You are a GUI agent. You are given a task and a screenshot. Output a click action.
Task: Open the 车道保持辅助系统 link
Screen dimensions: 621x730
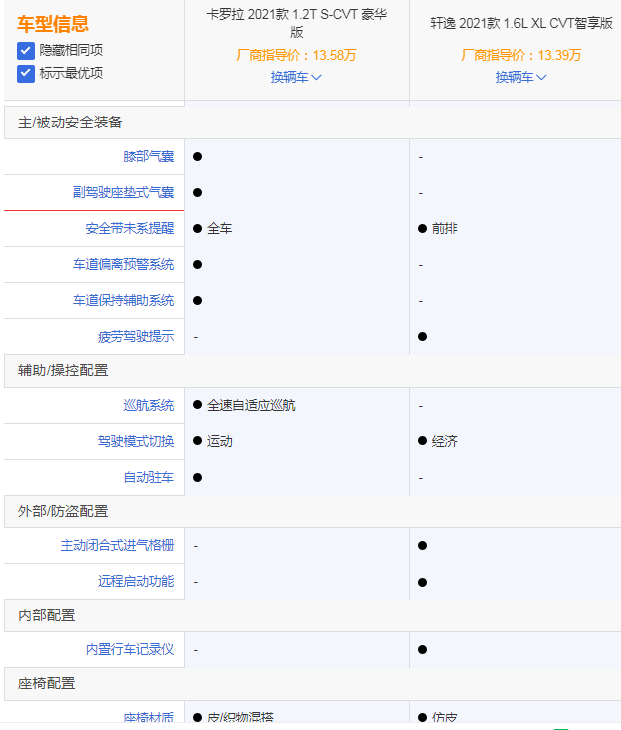[x=123, y=300]
